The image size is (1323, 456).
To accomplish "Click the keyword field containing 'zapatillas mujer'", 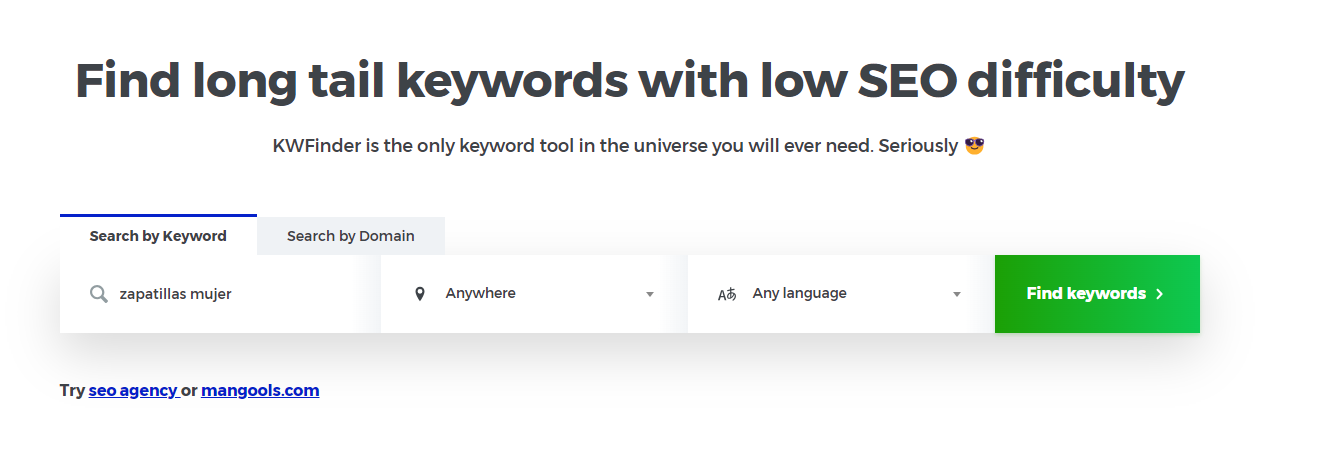I will tap(220, 294).
